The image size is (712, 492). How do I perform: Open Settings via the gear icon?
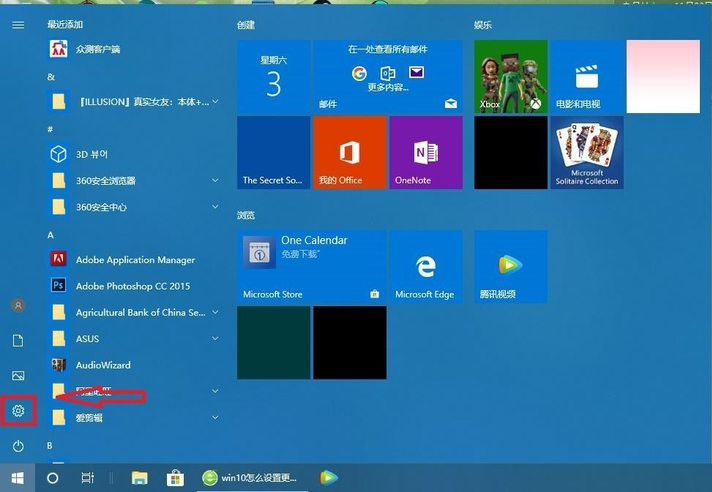pyautogui.click(x=18, y=410)
